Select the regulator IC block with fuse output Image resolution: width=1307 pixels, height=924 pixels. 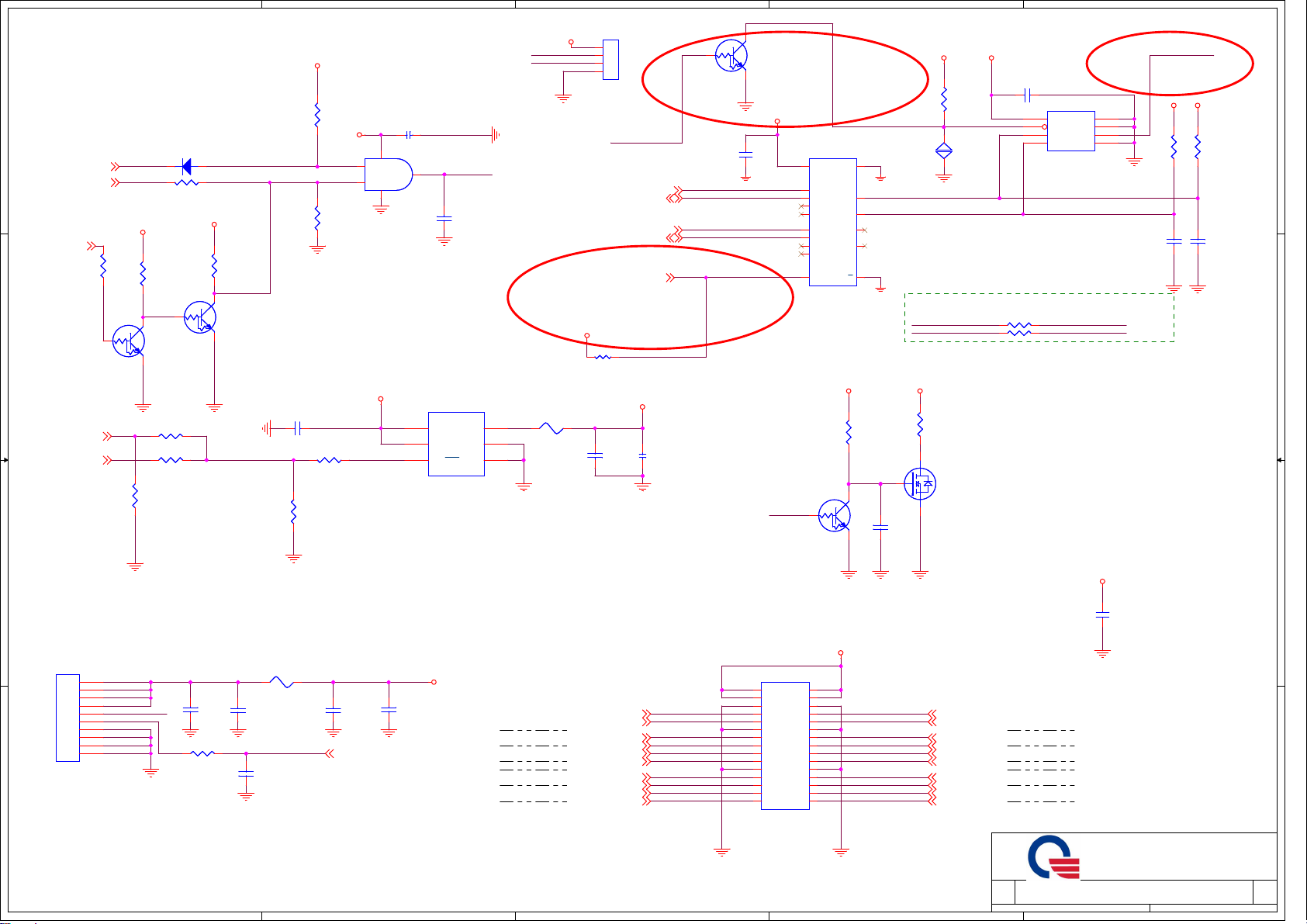click(x=456, y=444)
